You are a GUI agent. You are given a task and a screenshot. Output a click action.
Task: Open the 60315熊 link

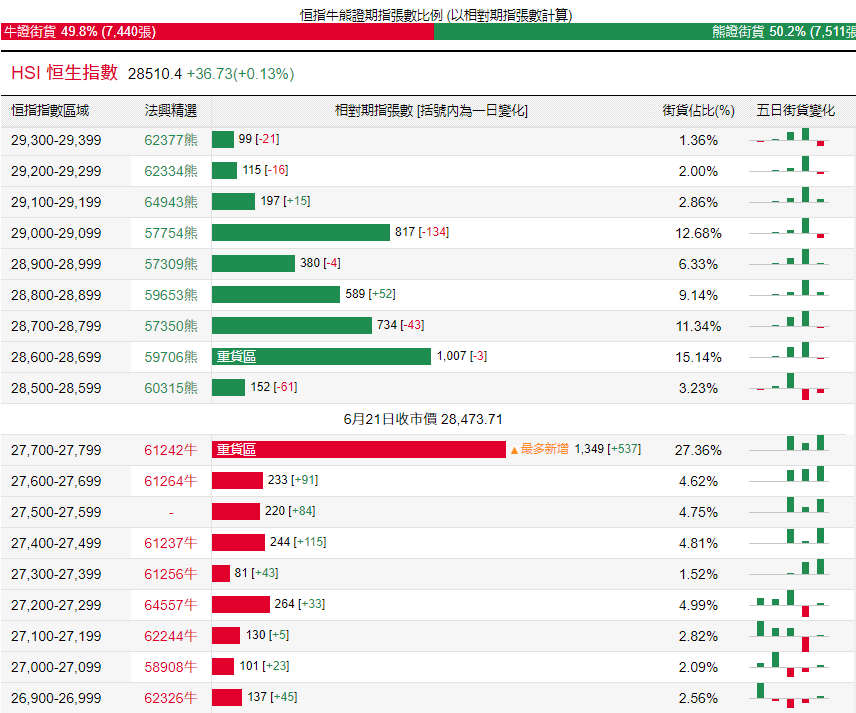tap(171, 388)
